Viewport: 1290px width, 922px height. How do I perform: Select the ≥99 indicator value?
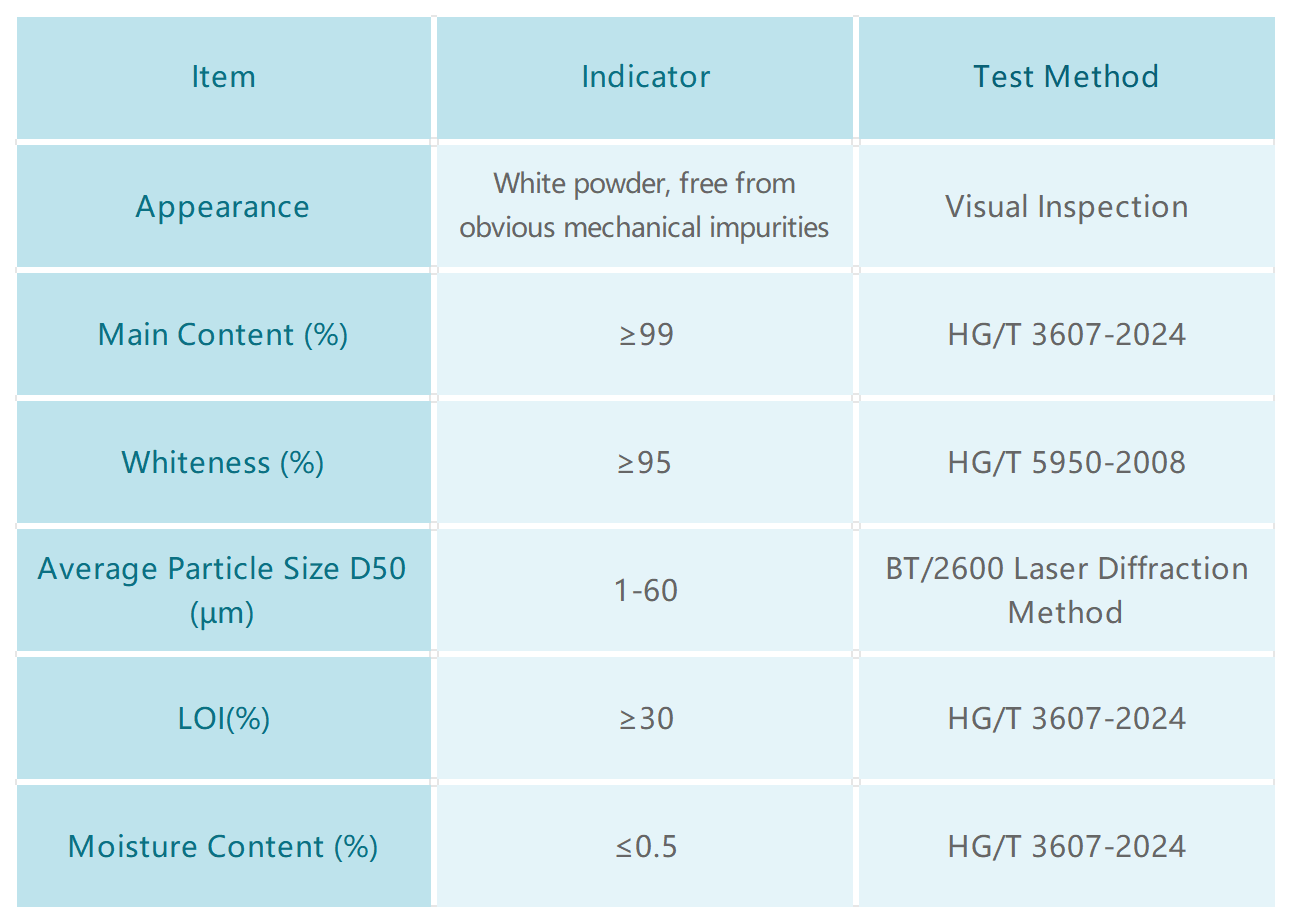pyautogui.click(x=646, y=334)
